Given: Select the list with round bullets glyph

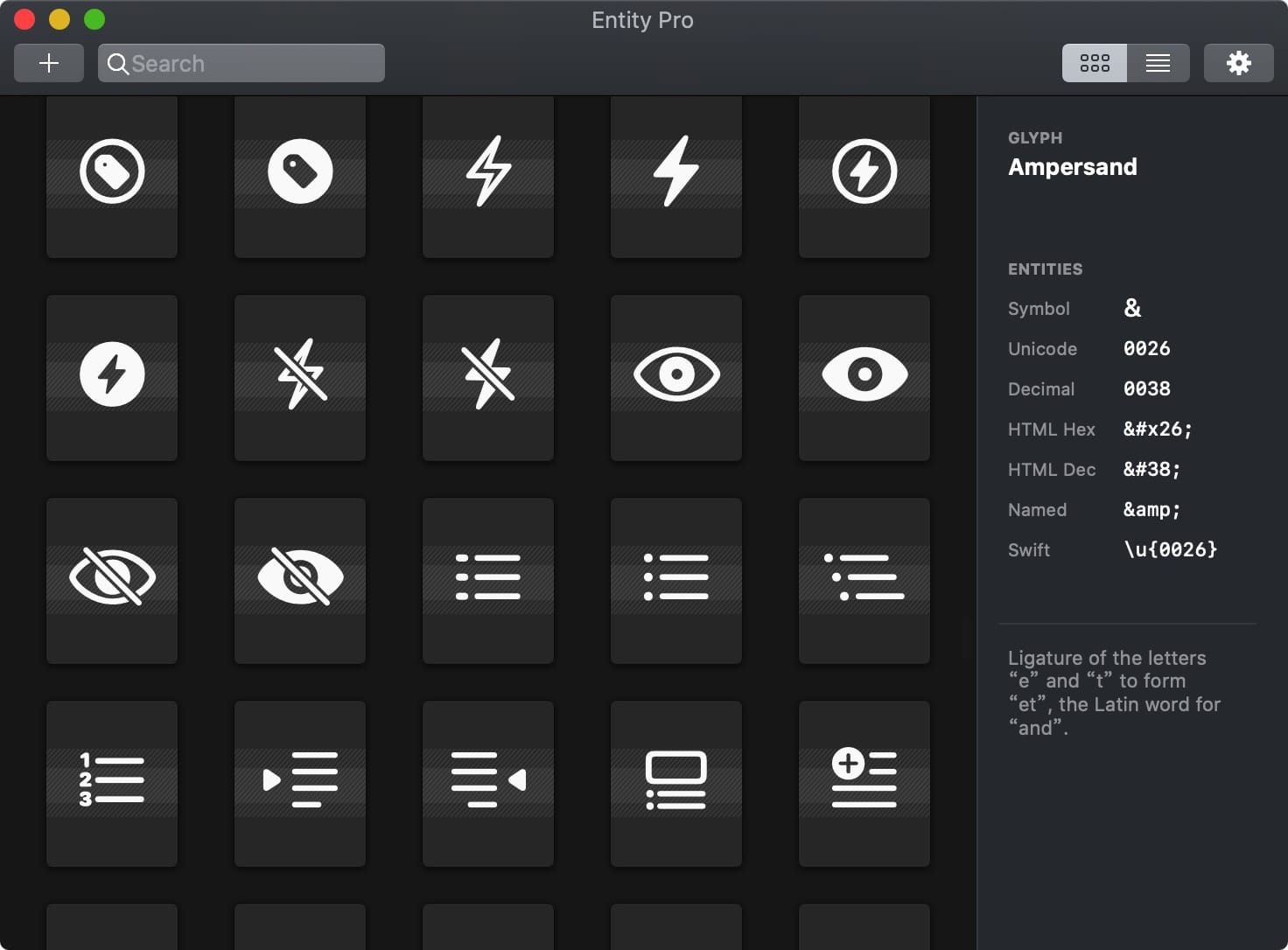Looking at the screenshot, I should 676,580.
